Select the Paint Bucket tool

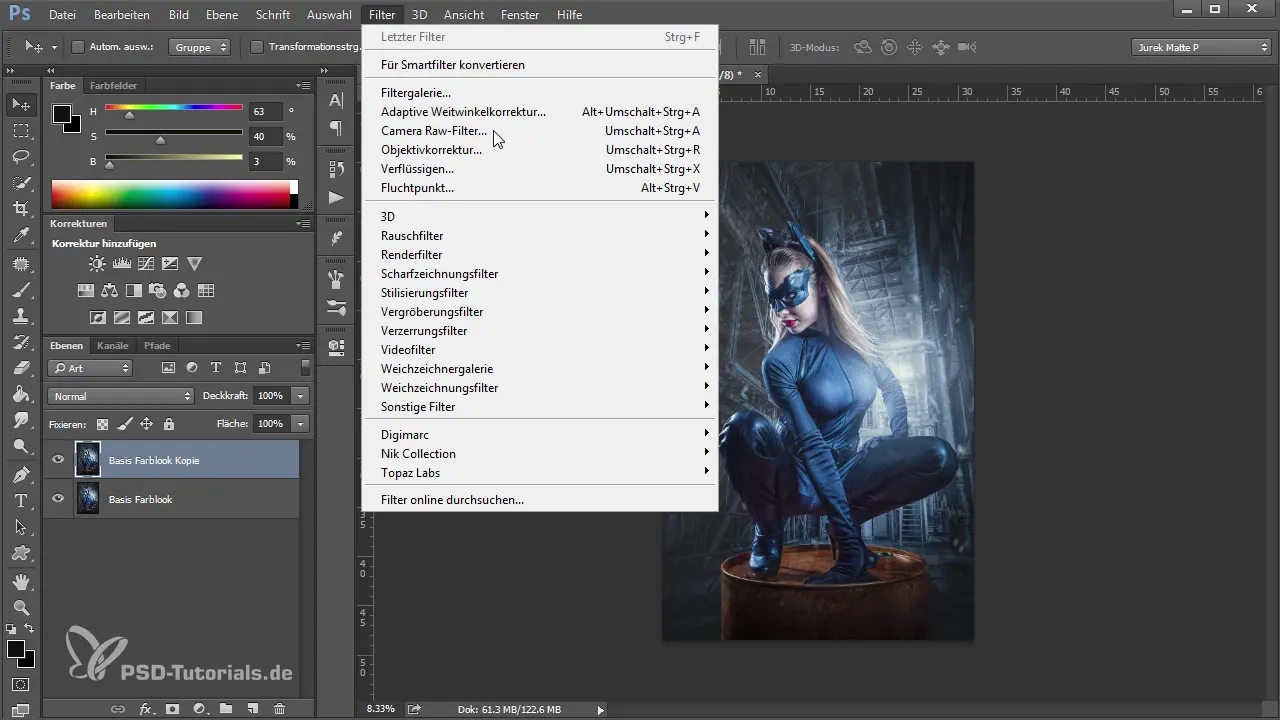[21, 394]
